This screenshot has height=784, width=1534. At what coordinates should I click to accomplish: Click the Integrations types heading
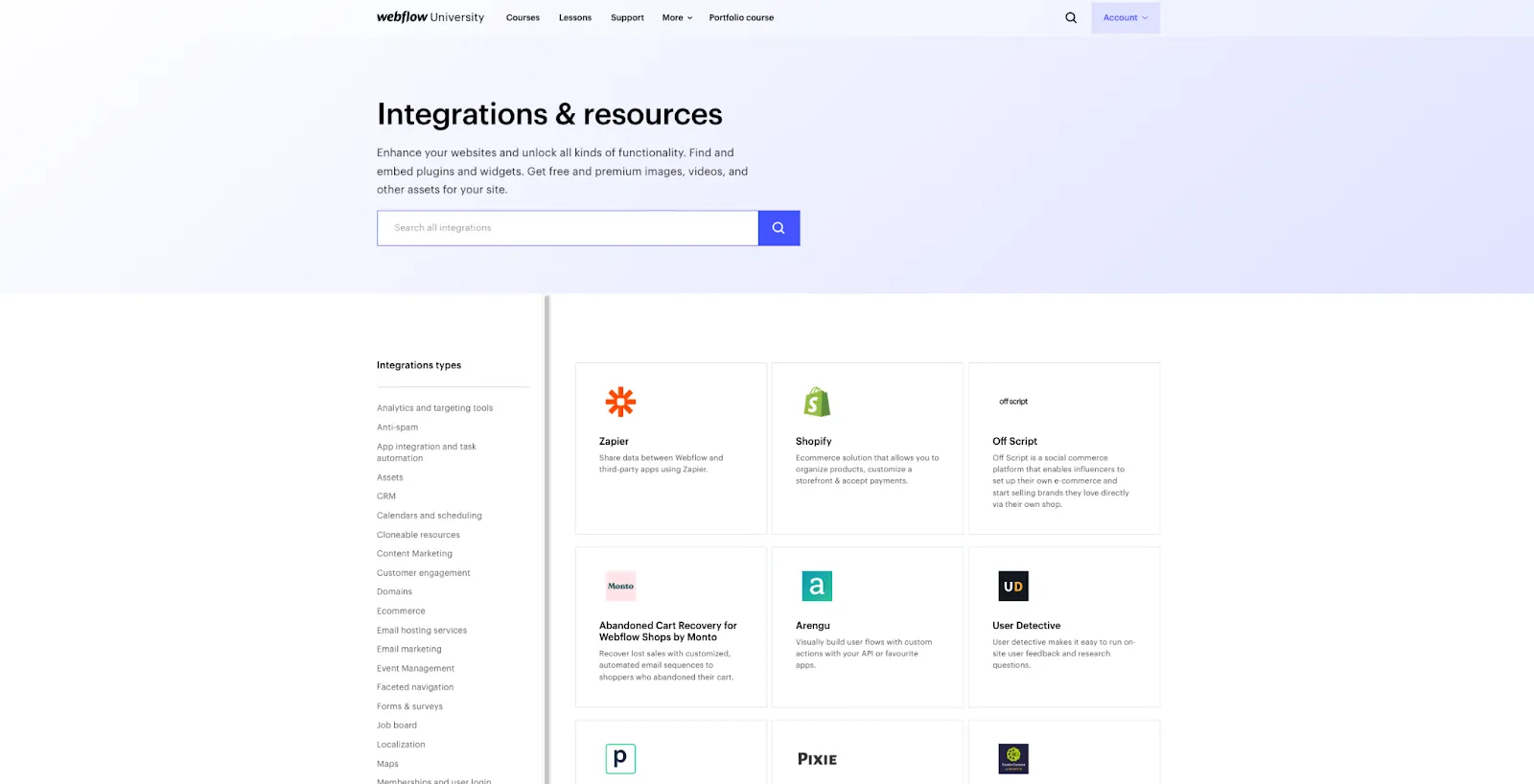click(419, 365)
